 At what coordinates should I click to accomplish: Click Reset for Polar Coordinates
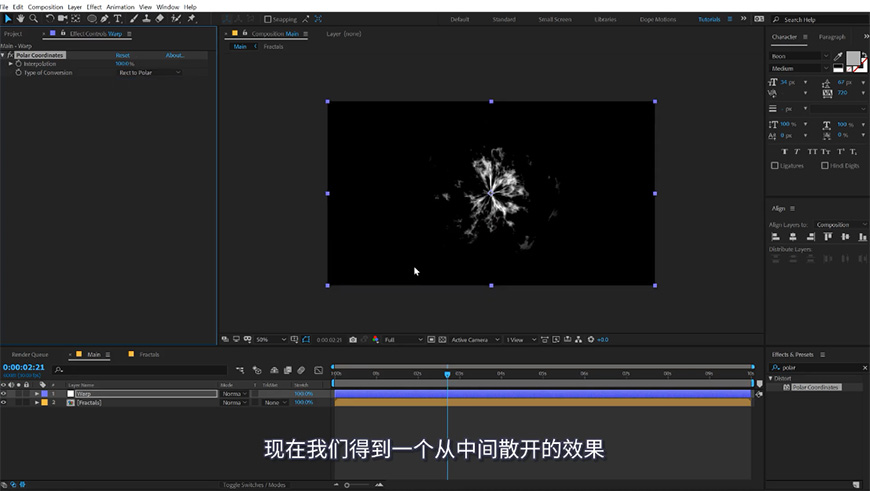click(123, 55)
